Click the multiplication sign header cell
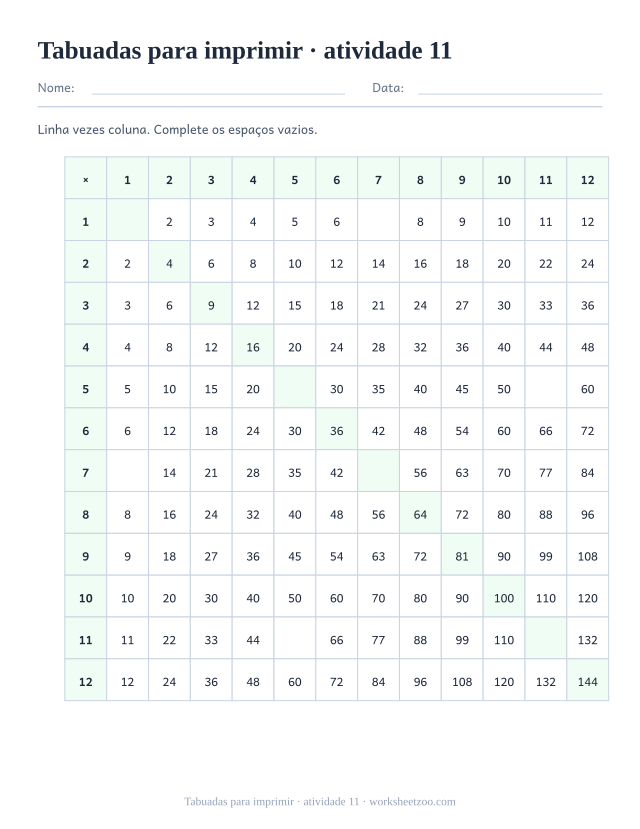Image resolution: width=640 pixels, height=829 pixels. (x=86, y=178)
